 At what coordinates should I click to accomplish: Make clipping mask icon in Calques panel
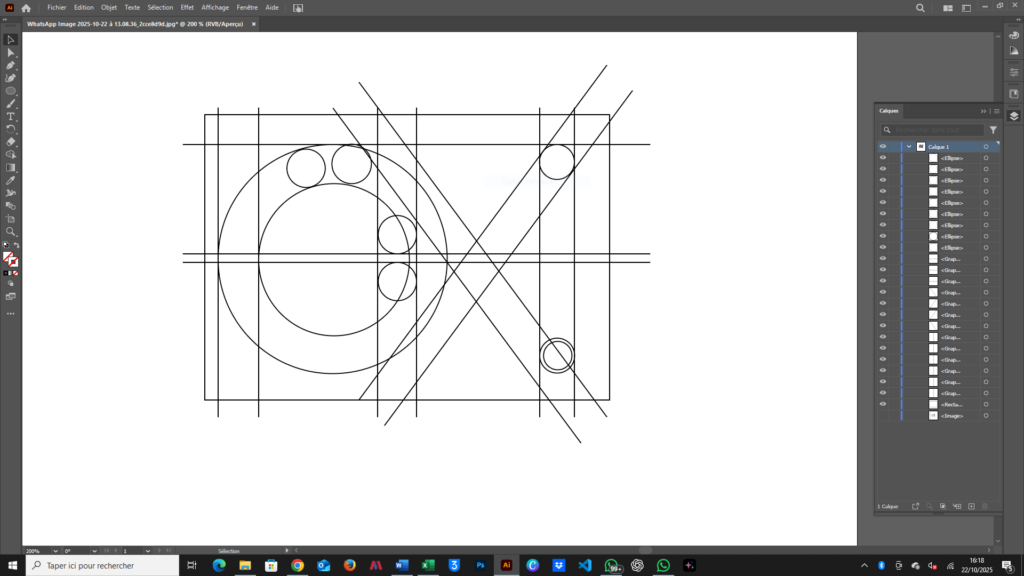pyautogui.click(x=942, y=506)
